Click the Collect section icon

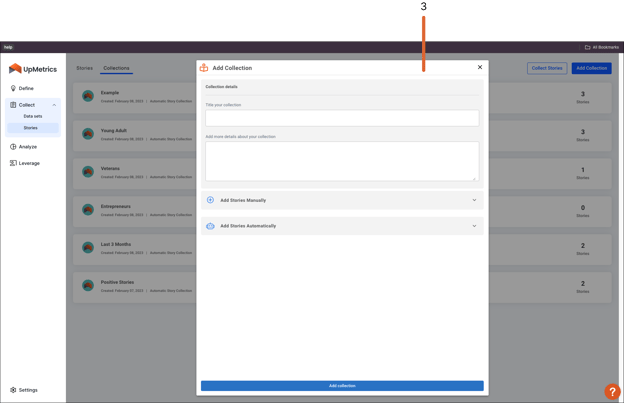[x=13, y=105]
